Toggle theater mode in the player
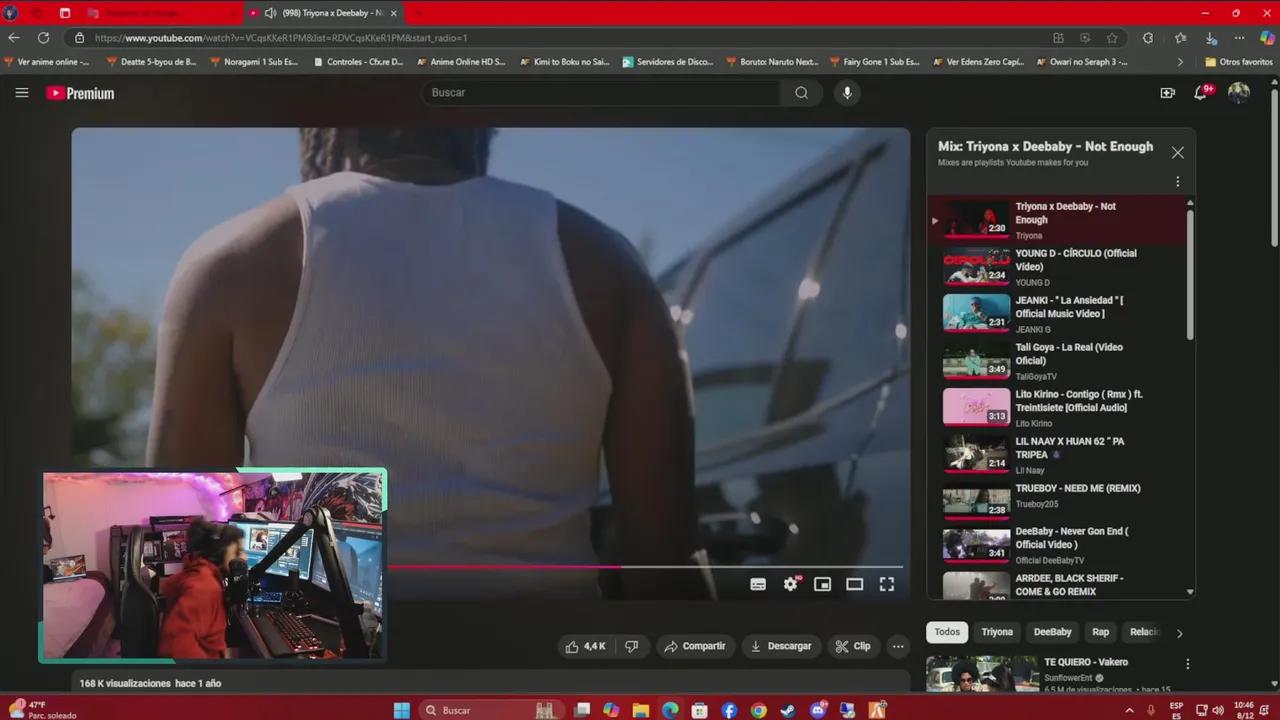The width and height of the screenshot is (1280, 720). tap(854, 584)
